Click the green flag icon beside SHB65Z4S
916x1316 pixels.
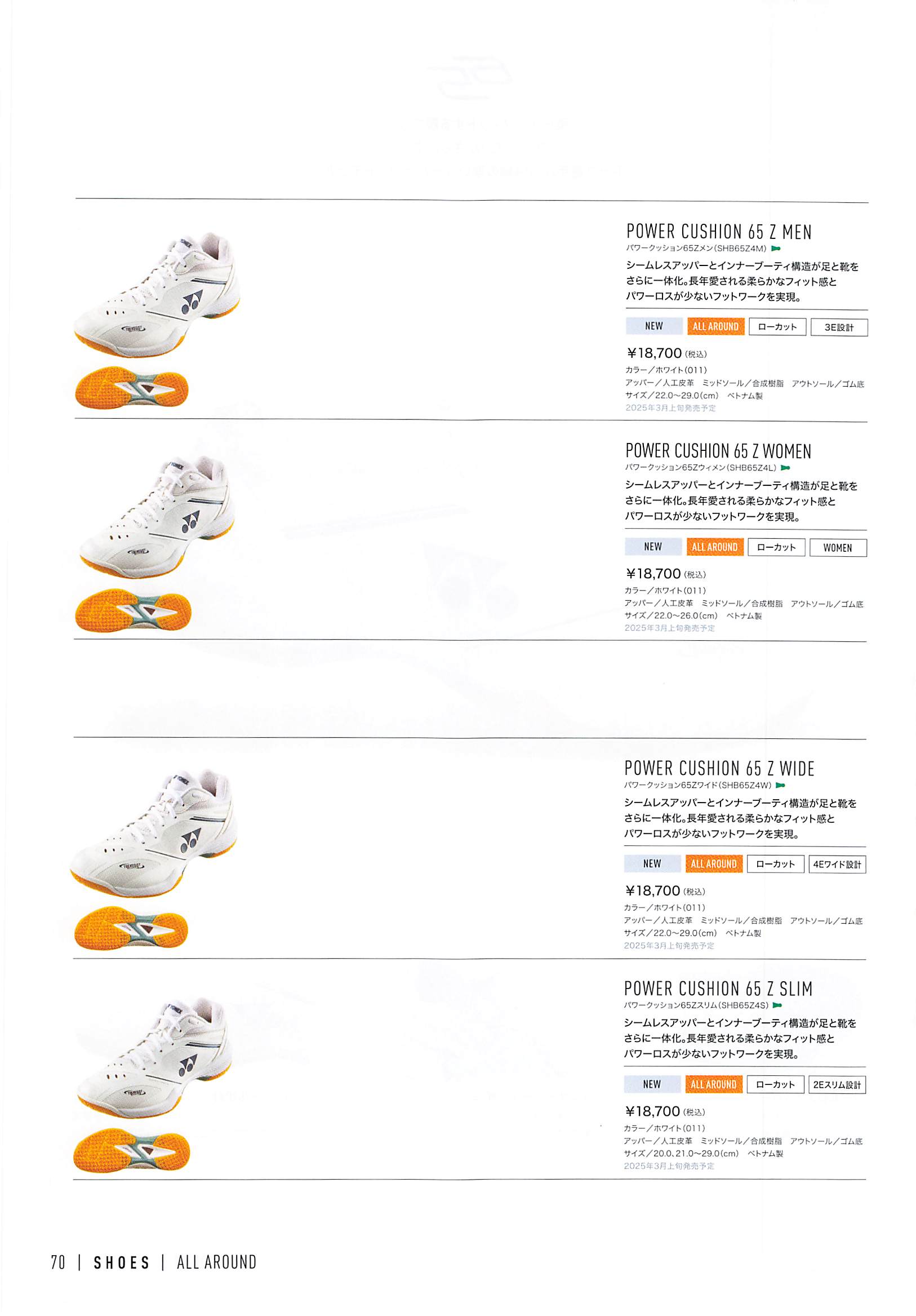pyautogui.click(x=777, y=1005)
